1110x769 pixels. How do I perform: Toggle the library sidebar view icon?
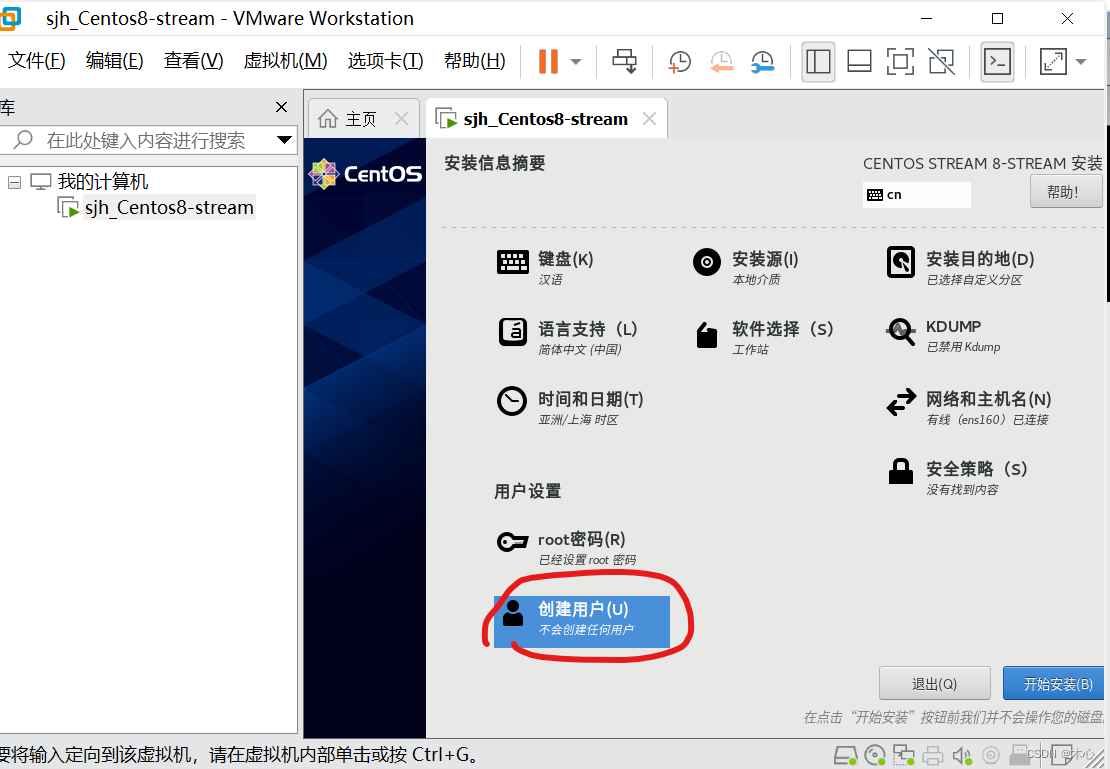tap(818, 62)
